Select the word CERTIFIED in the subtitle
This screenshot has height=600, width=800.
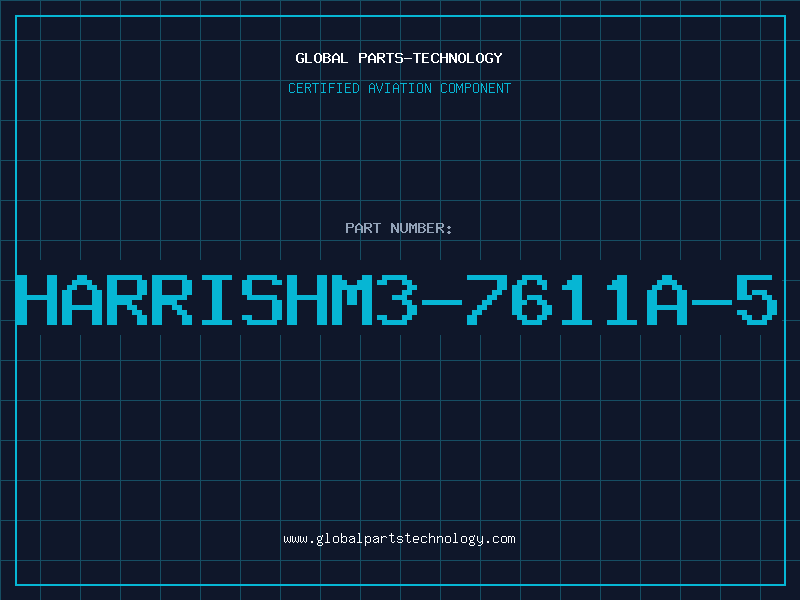[324, 88]
